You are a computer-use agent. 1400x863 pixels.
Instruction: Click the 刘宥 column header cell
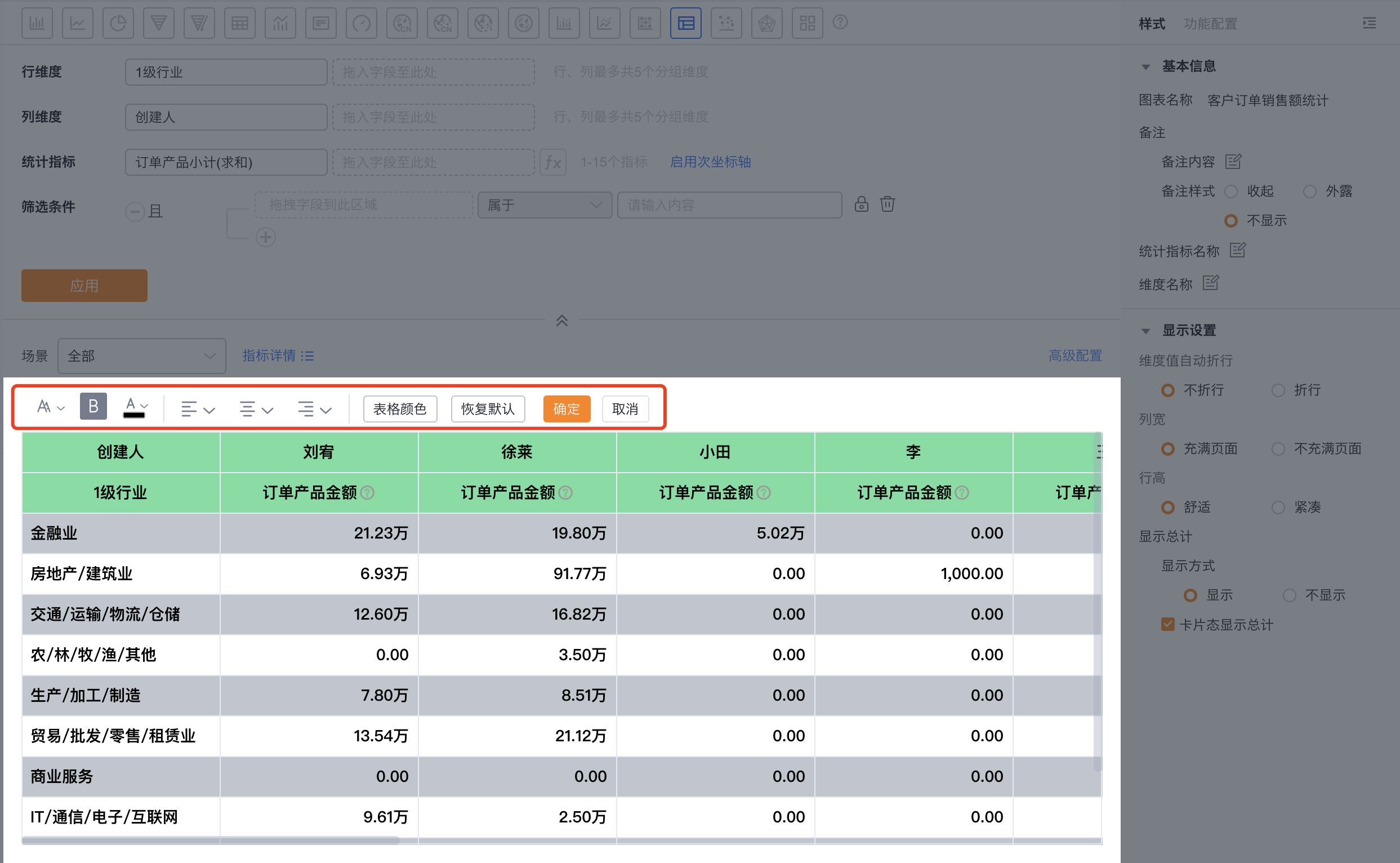click(318, 452)
